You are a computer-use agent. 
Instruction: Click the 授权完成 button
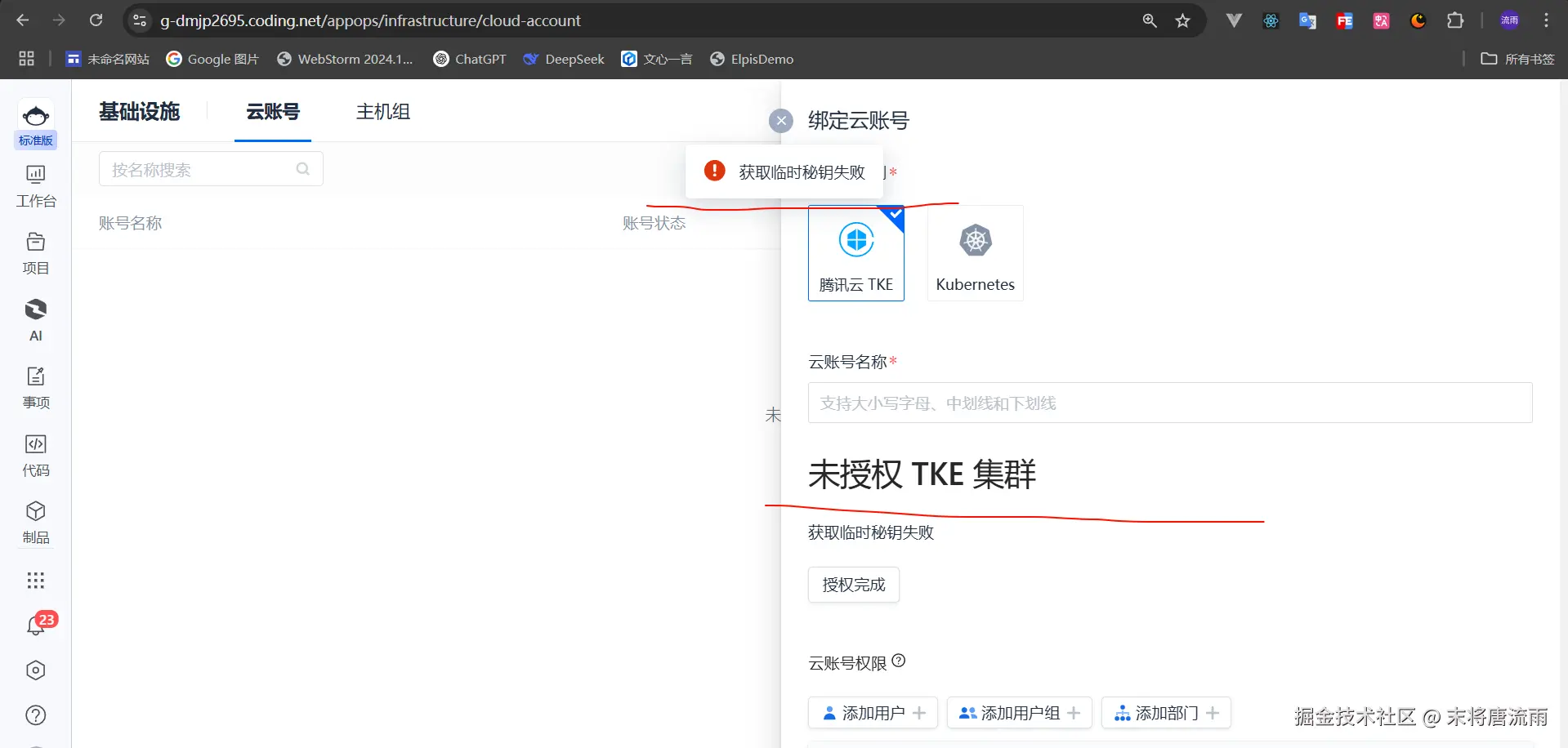[x=854, y=585]
